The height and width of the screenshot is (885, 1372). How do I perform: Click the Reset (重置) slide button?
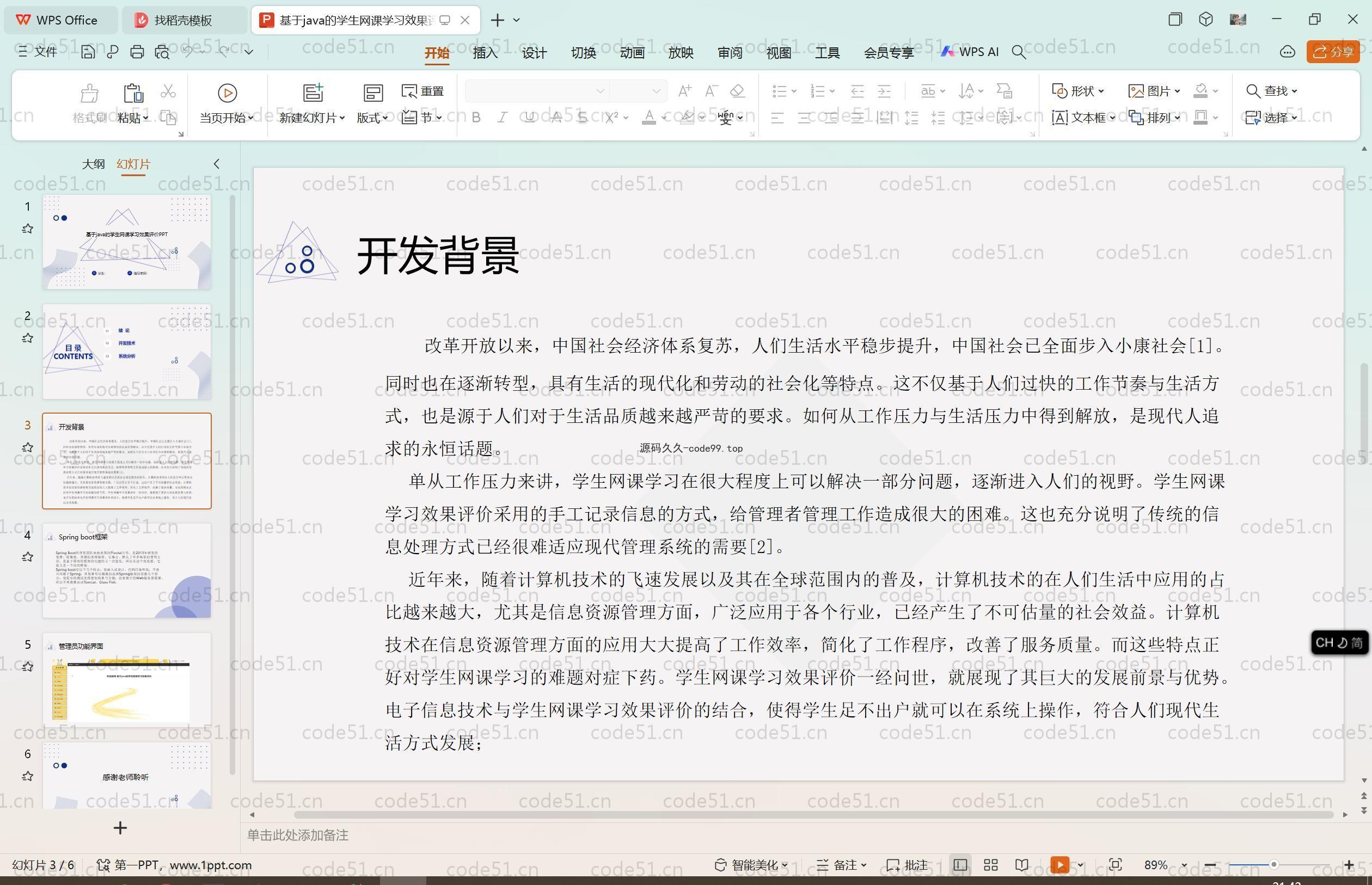point(422,91)
